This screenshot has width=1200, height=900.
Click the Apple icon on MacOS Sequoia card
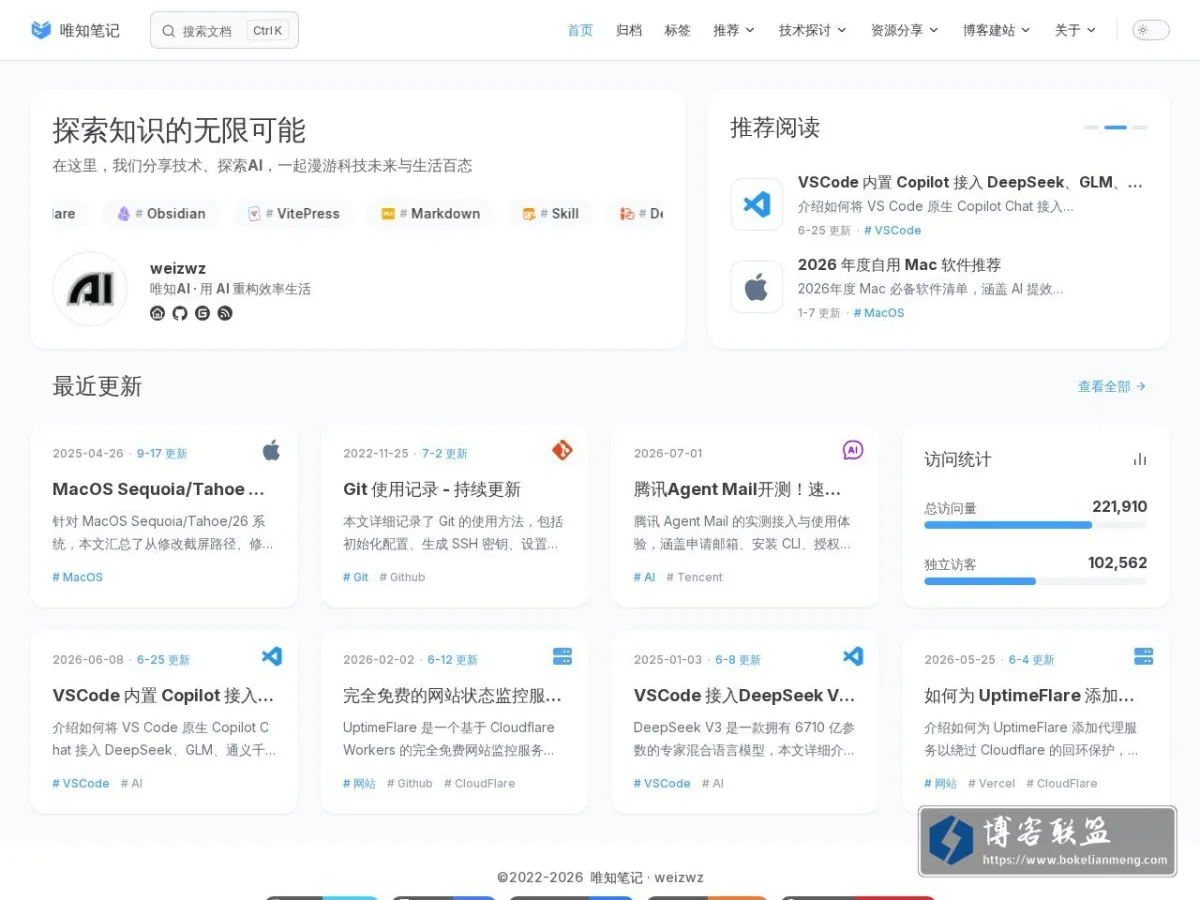click(x=271, y=450)
